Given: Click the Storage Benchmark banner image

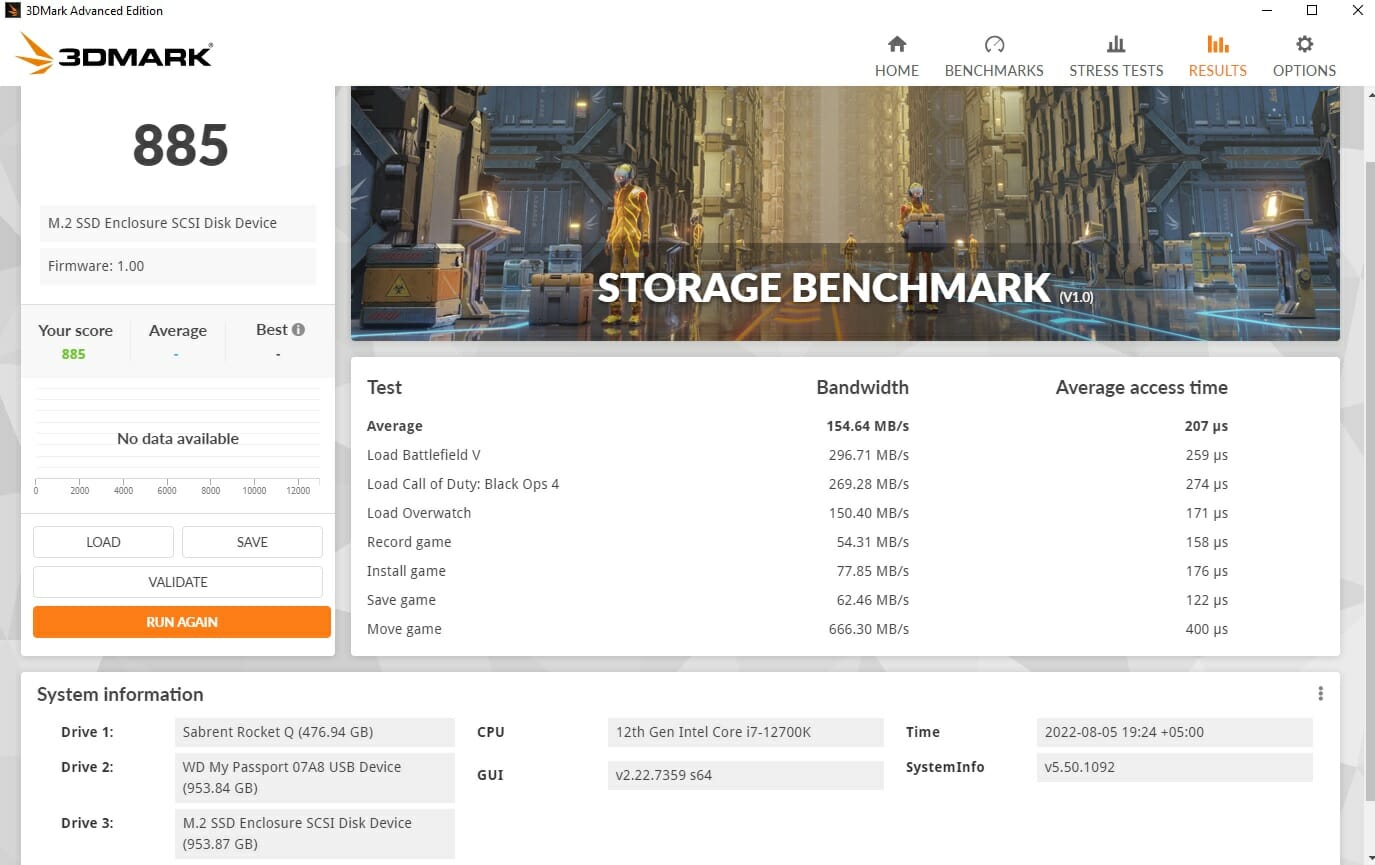Looking at the screenshot, I should point(845,213).
